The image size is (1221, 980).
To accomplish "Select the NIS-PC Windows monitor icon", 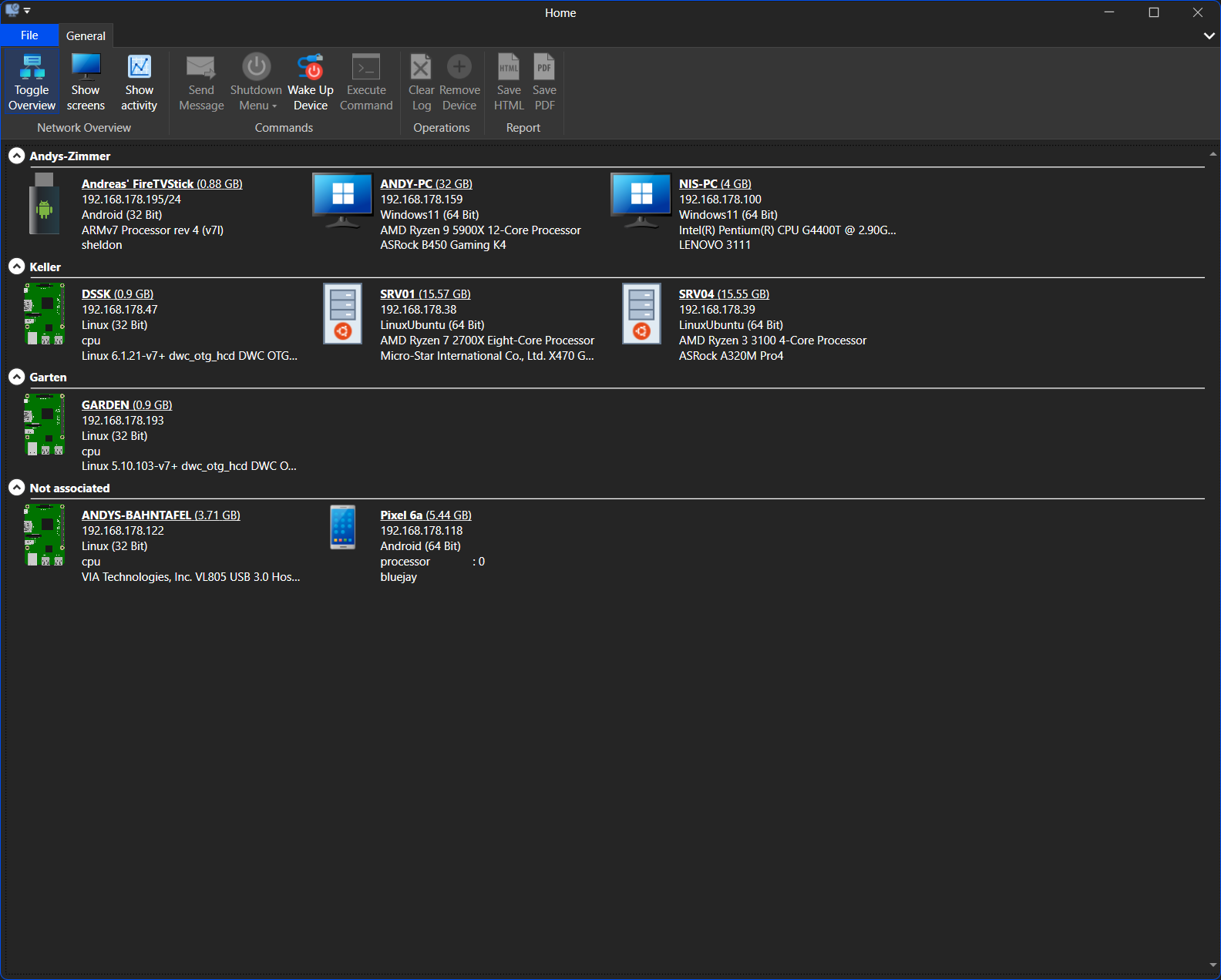I will [x=641, y=201].
